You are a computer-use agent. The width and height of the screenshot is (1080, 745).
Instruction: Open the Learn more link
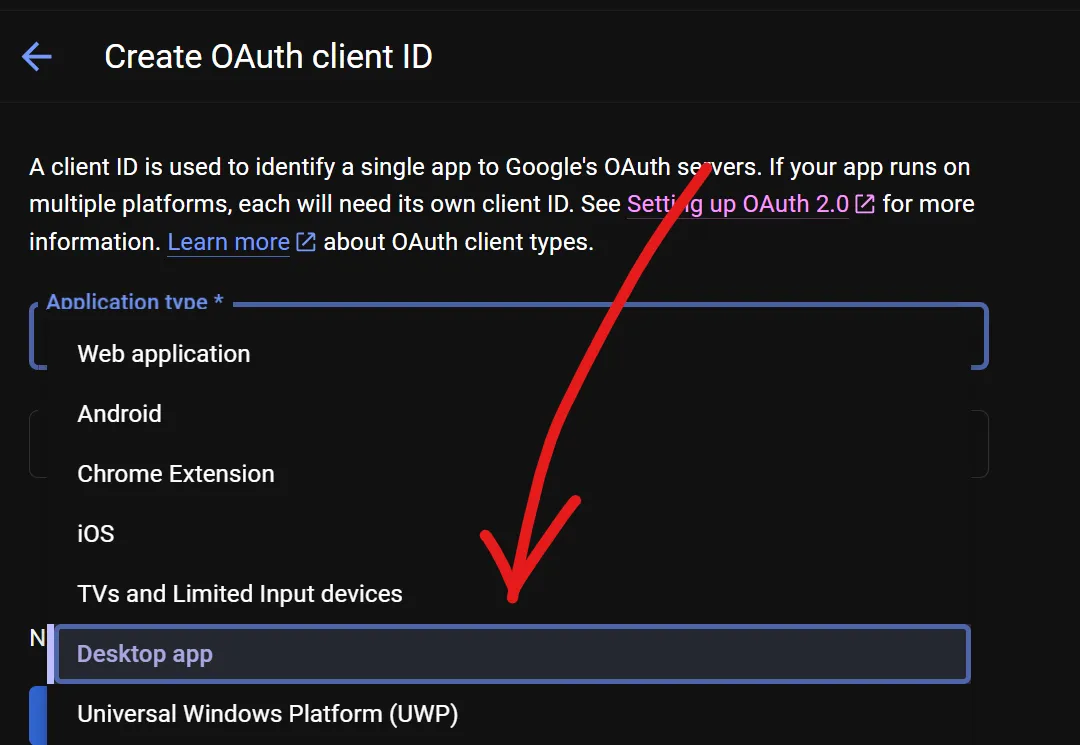click(241, 242)
